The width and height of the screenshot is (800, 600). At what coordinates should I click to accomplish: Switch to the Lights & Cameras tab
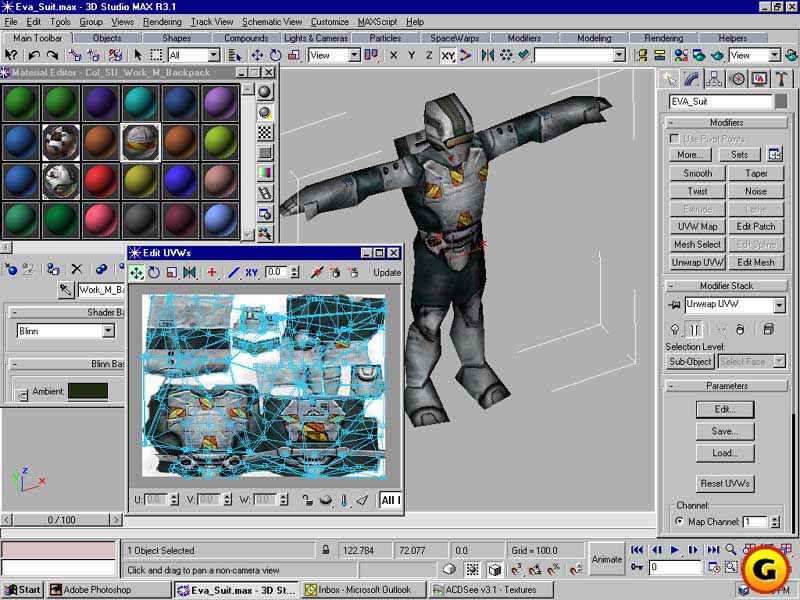coord(316,38)
